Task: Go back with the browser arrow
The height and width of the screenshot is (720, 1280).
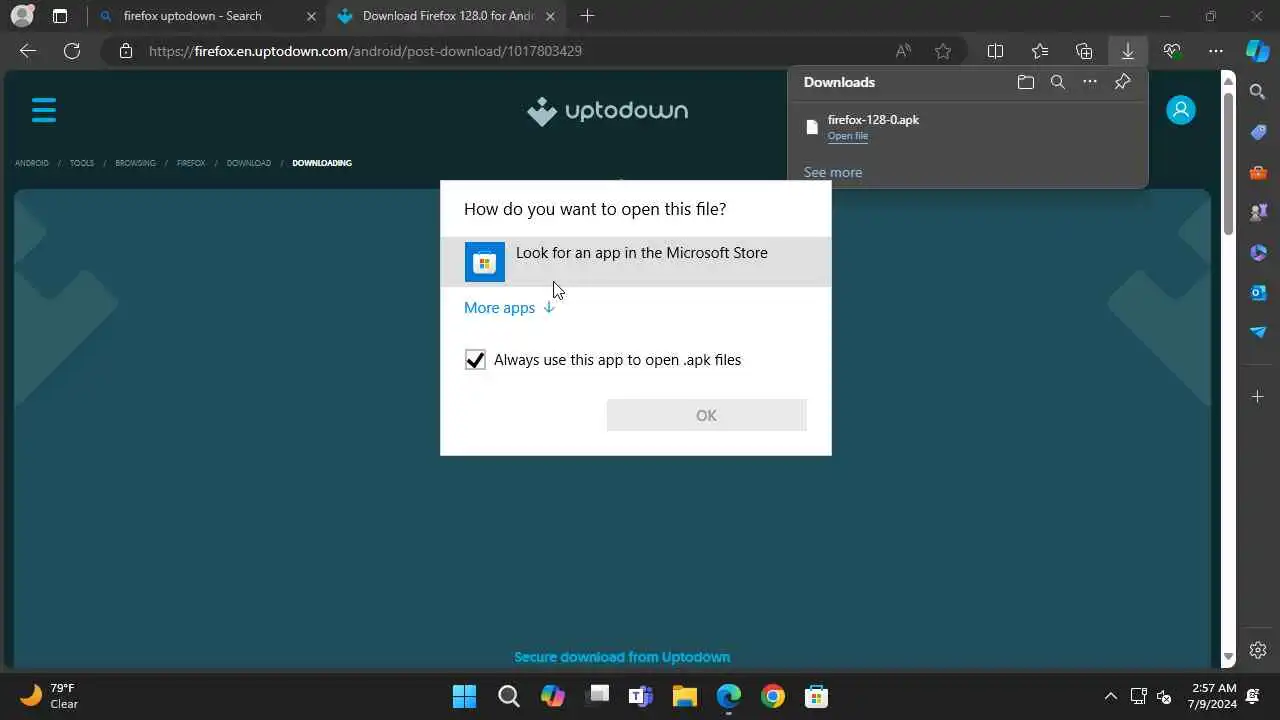Action: point(28,51)
